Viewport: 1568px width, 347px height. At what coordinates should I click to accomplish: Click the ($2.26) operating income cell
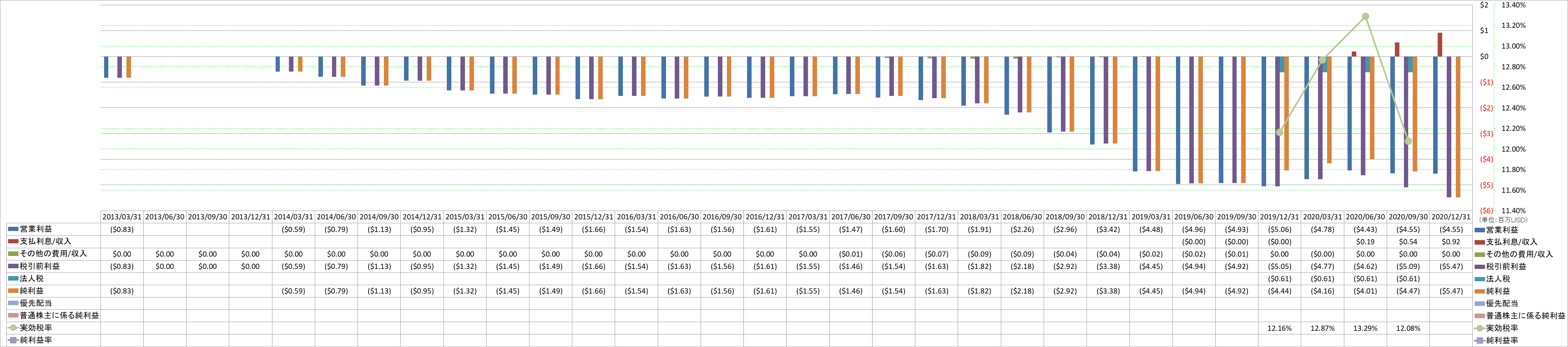(1022, 229)
